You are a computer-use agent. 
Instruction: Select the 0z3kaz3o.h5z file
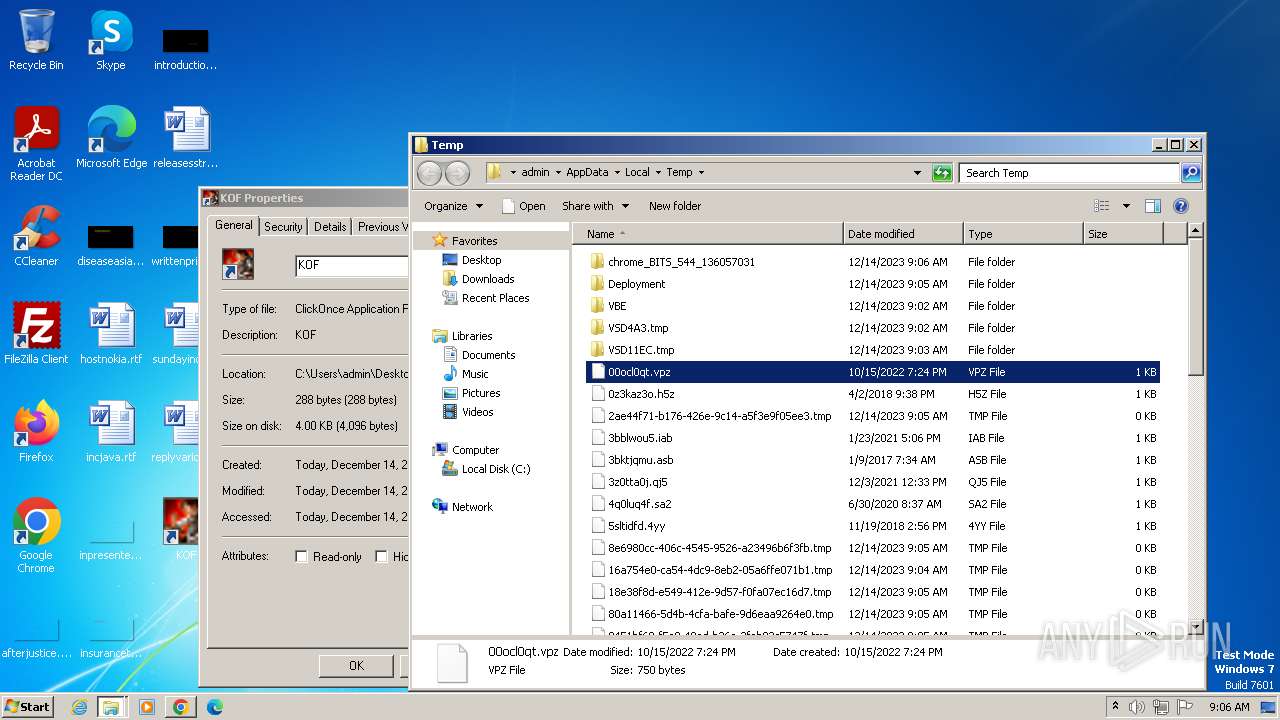coord(873,394)
